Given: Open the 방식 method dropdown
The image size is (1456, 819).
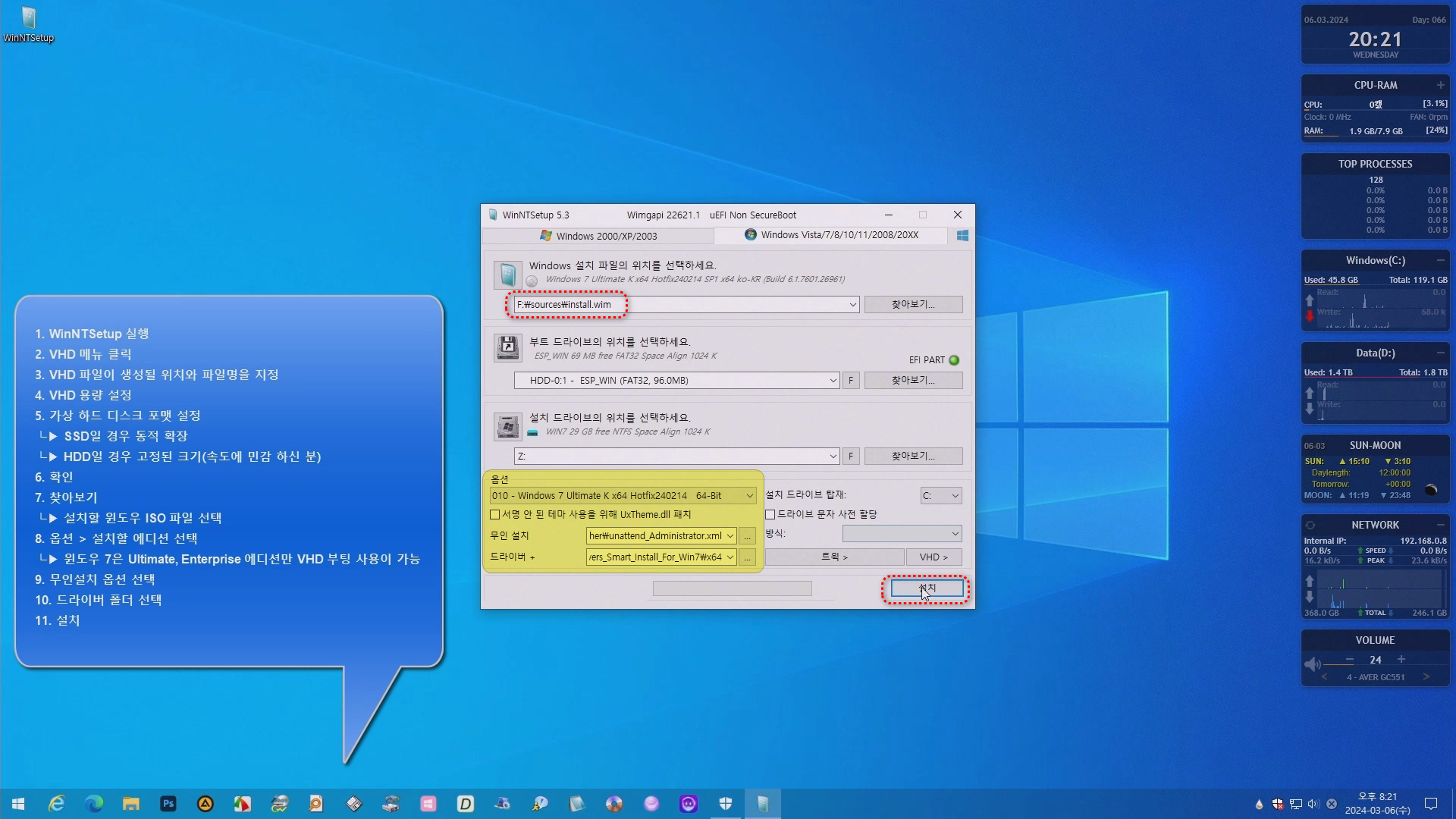Looking at the screenshot, I should pos(902,534).
